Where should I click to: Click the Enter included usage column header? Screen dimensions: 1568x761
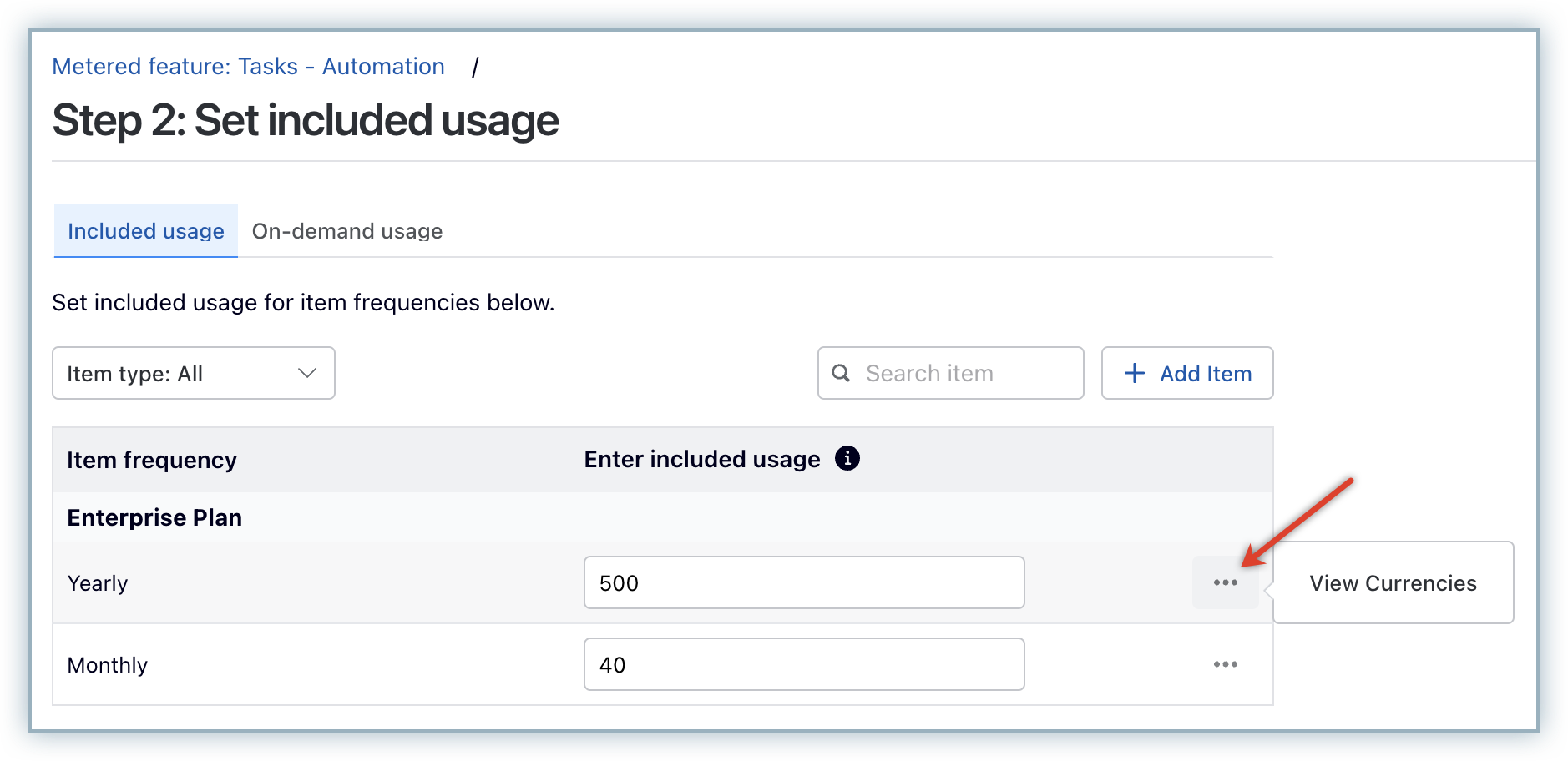coord(701,460)
